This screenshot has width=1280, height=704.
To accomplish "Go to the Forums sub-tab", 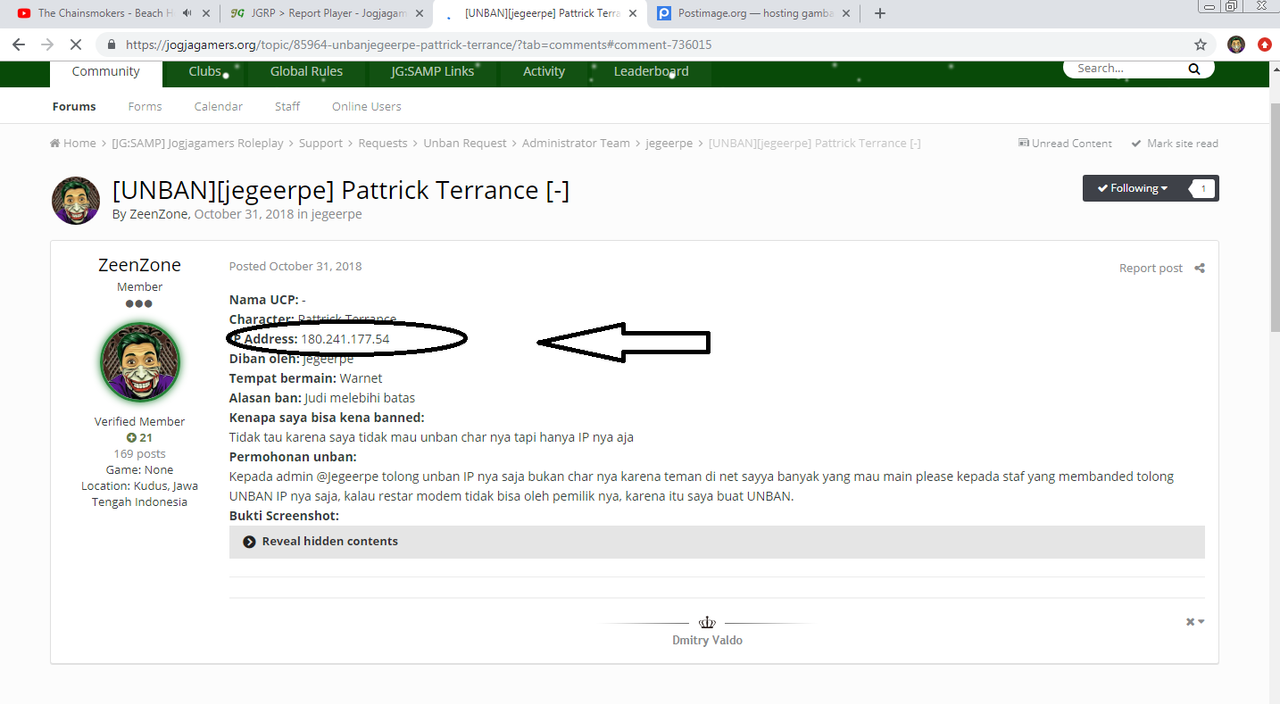I will tap(74, 106).
